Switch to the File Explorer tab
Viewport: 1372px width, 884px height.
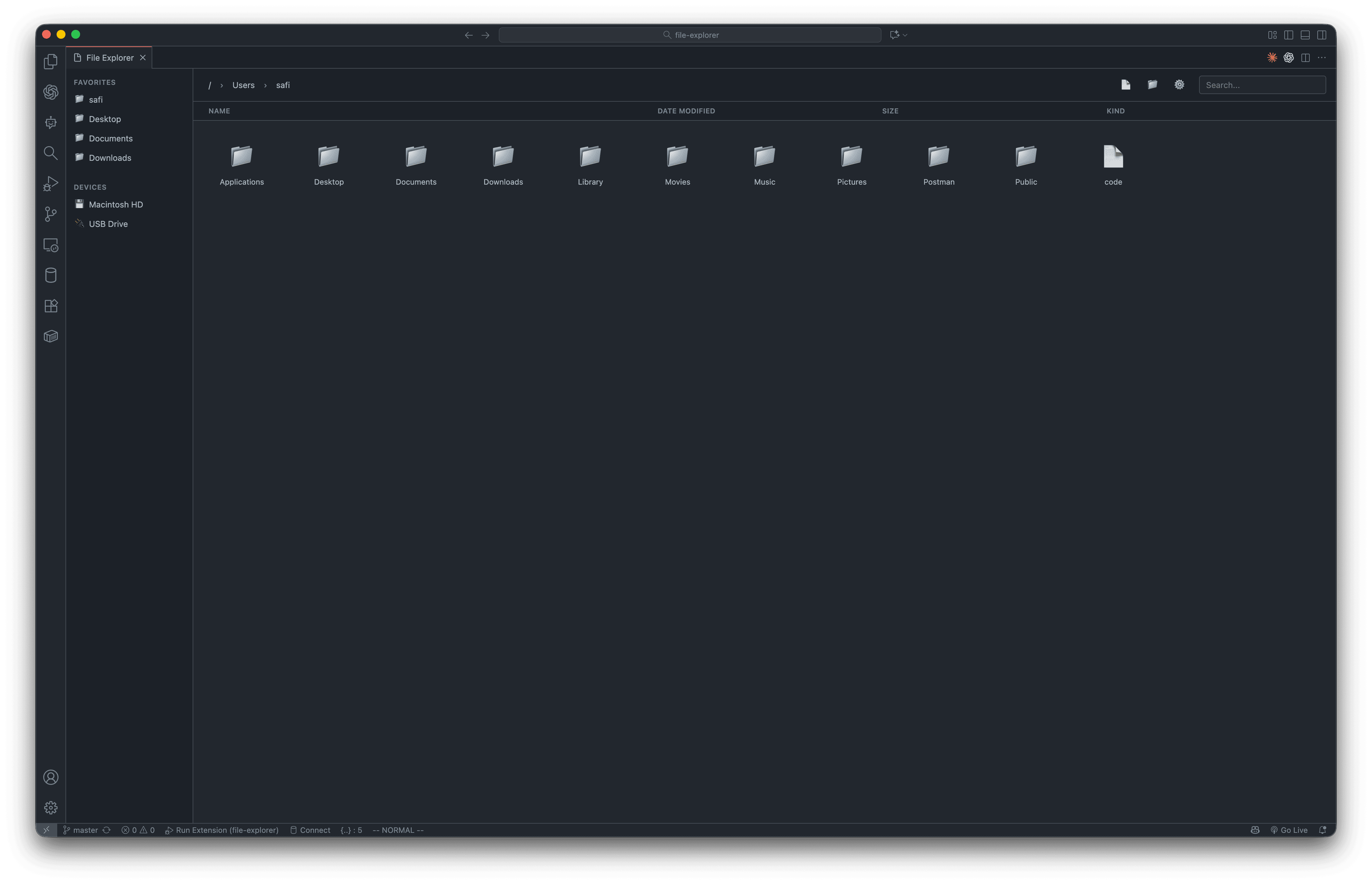pyautogui.click(x=108, y=58)
